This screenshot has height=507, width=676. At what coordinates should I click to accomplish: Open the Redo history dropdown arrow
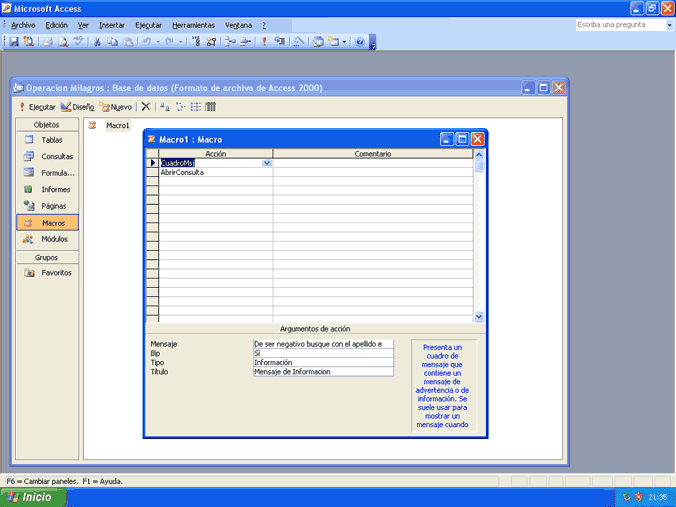(180, 42)
